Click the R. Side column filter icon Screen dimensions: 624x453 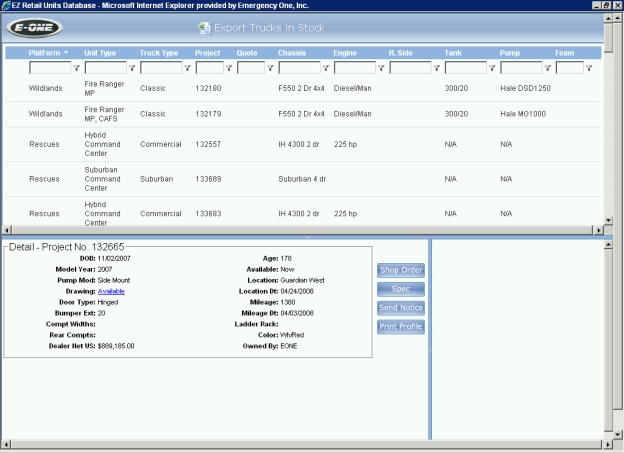pos(437,68)
